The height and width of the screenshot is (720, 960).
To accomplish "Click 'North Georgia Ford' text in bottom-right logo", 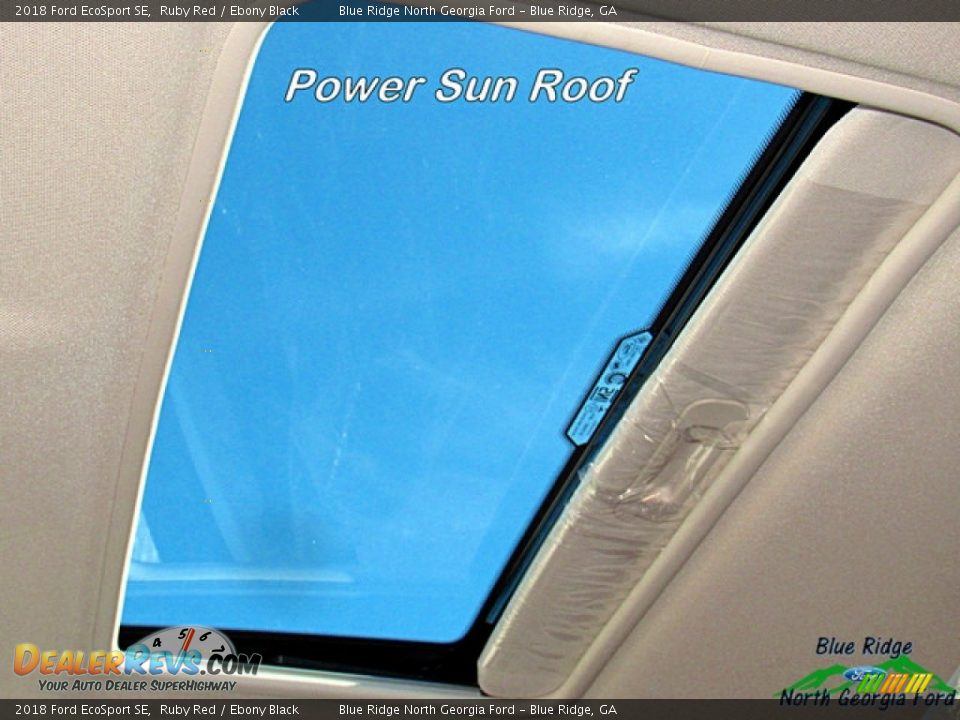I will (866, 698).
